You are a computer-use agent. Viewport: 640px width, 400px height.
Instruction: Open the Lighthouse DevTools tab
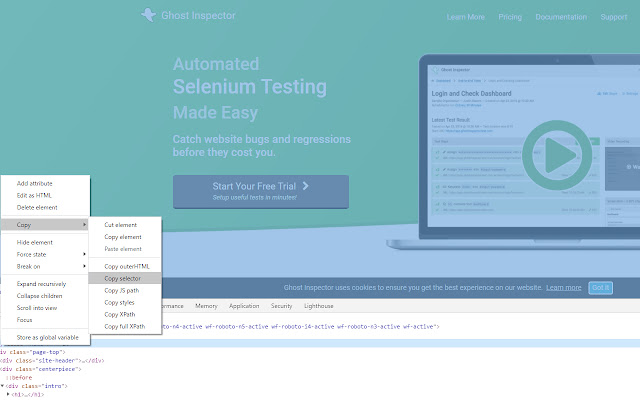point(318,306)
